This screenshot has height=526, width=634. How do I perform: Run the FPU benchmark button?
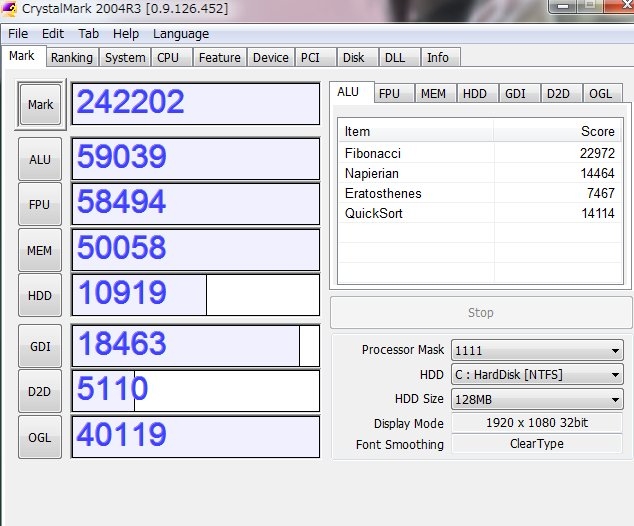coord(40,205)
